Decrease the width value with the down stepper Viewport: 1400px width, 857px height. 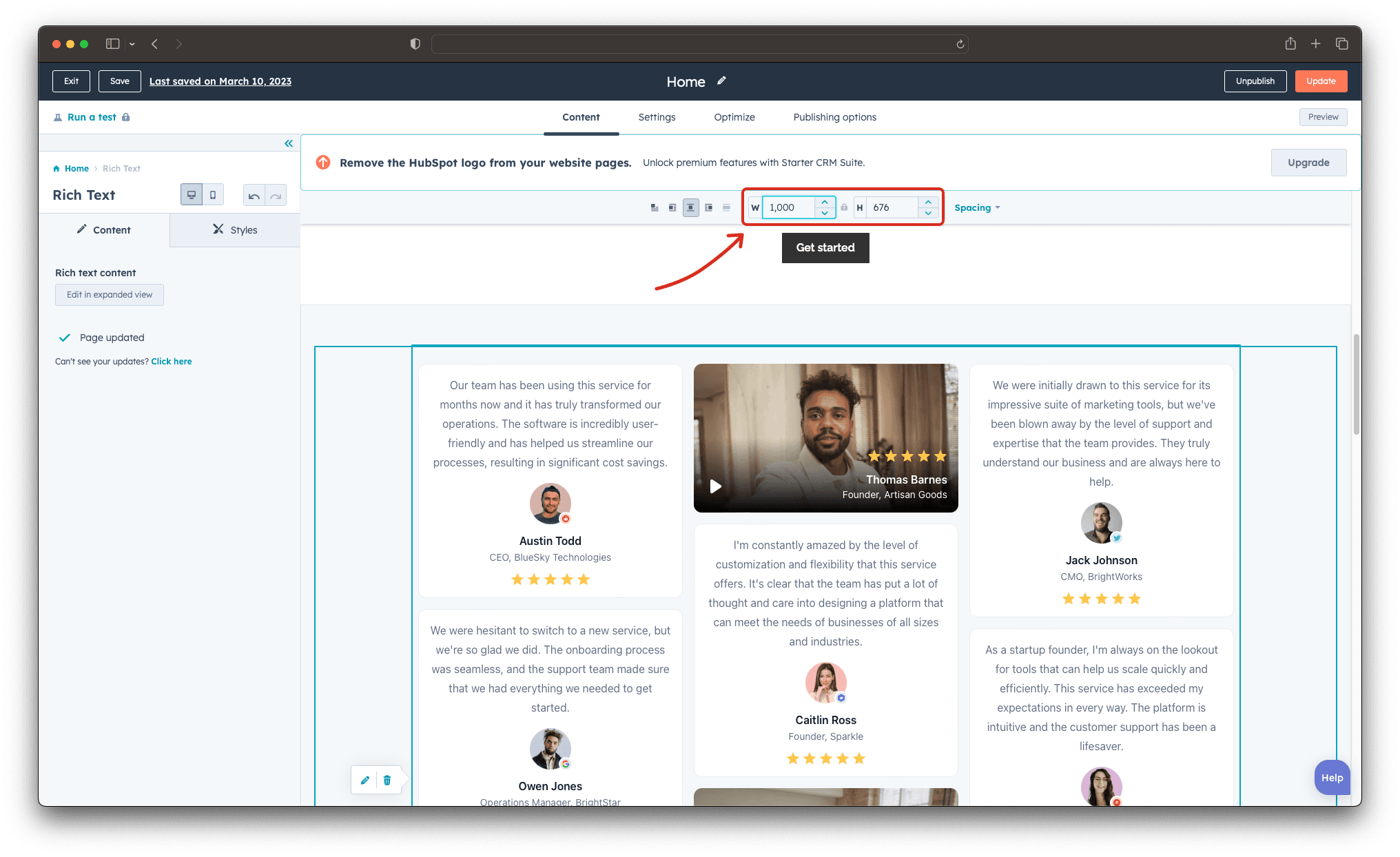click(x=825, y=213)
